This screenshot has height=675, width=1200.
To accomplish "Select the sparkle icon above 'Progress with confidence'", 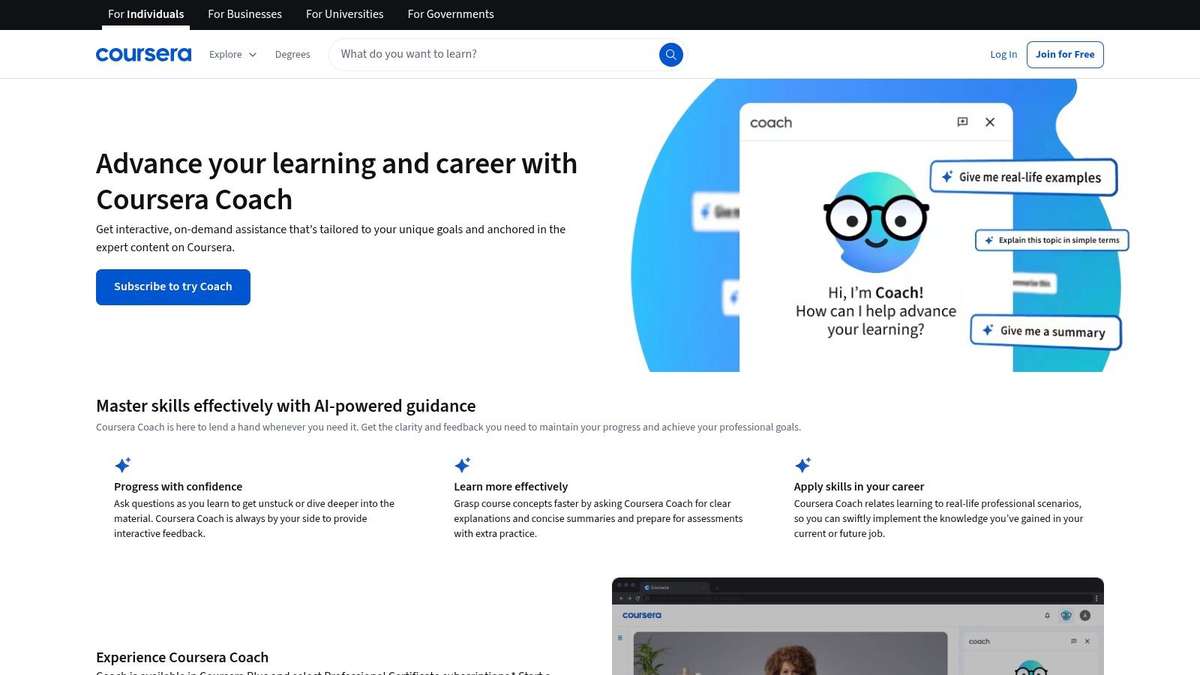I will [x=122, y=464].
